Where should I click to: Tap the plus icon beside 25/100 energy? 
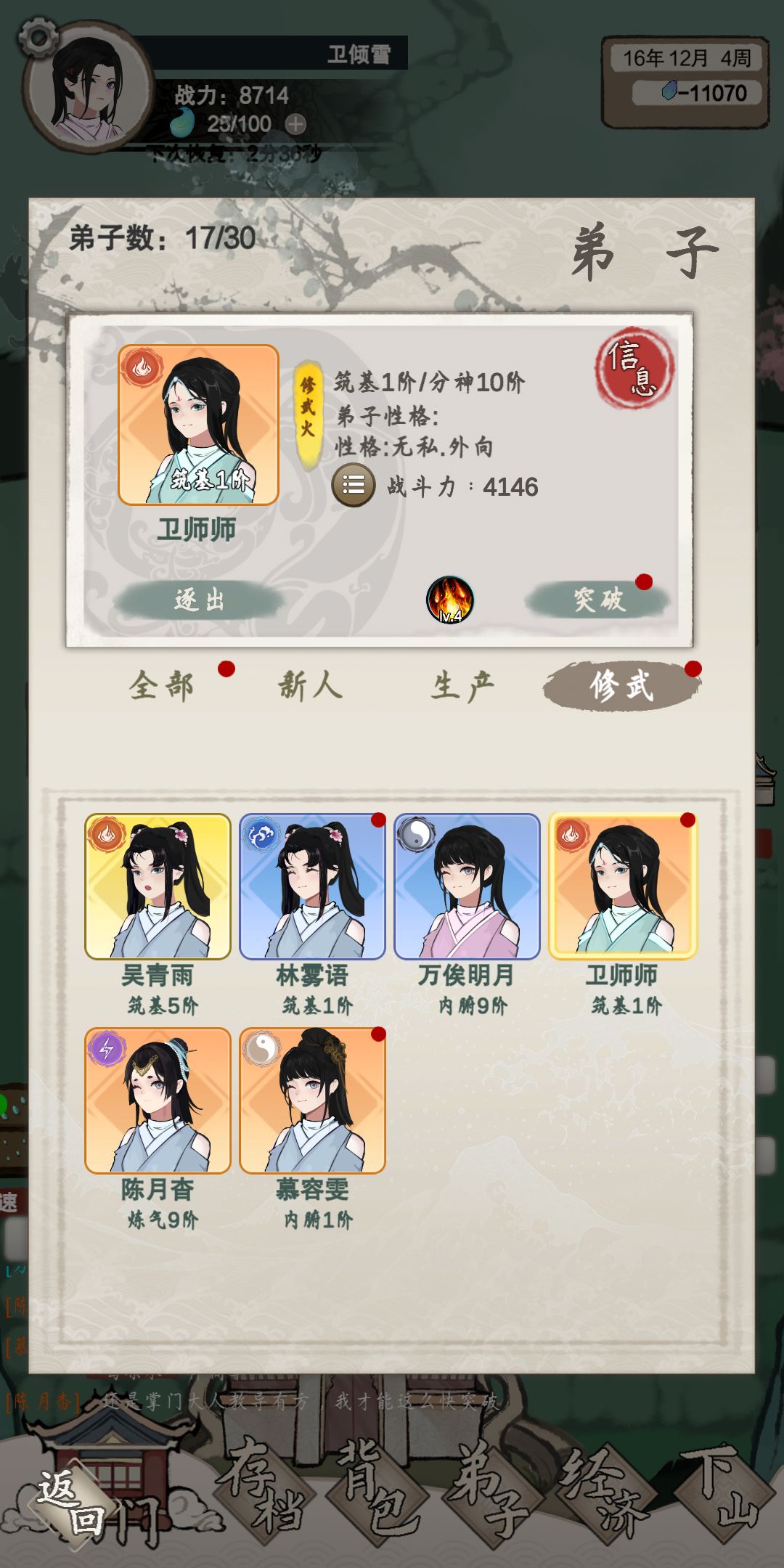click(x=295, y=124)
